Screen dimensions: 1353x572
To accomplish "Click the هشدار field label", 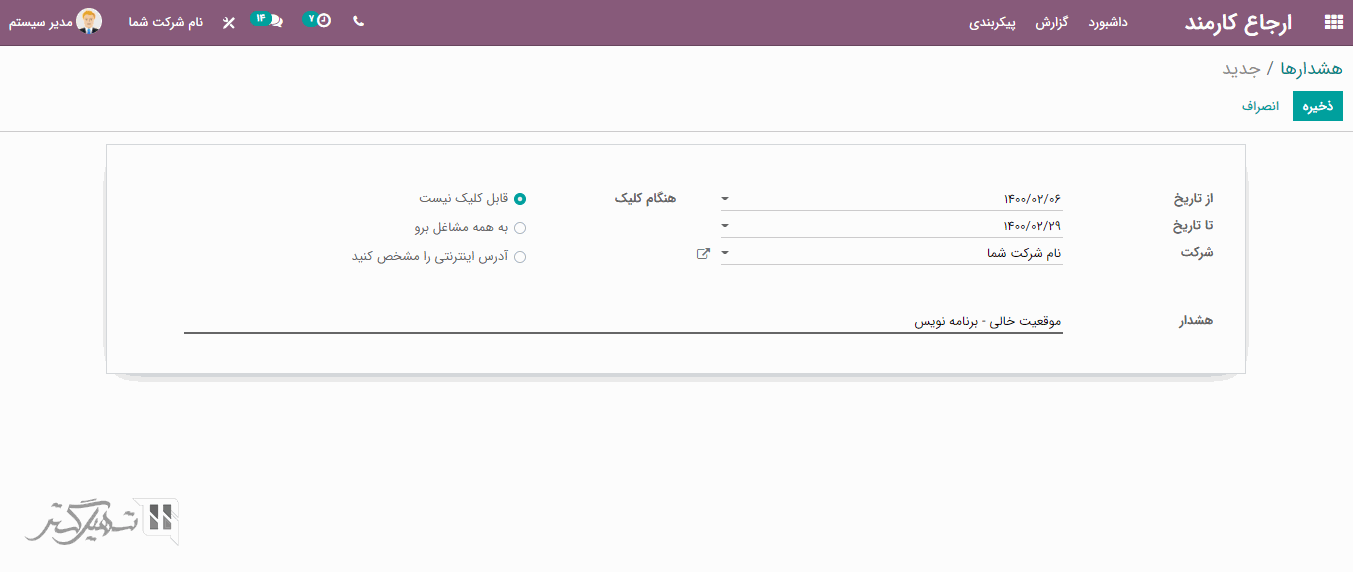I will pyautogui.click(x=1195, y=321).
